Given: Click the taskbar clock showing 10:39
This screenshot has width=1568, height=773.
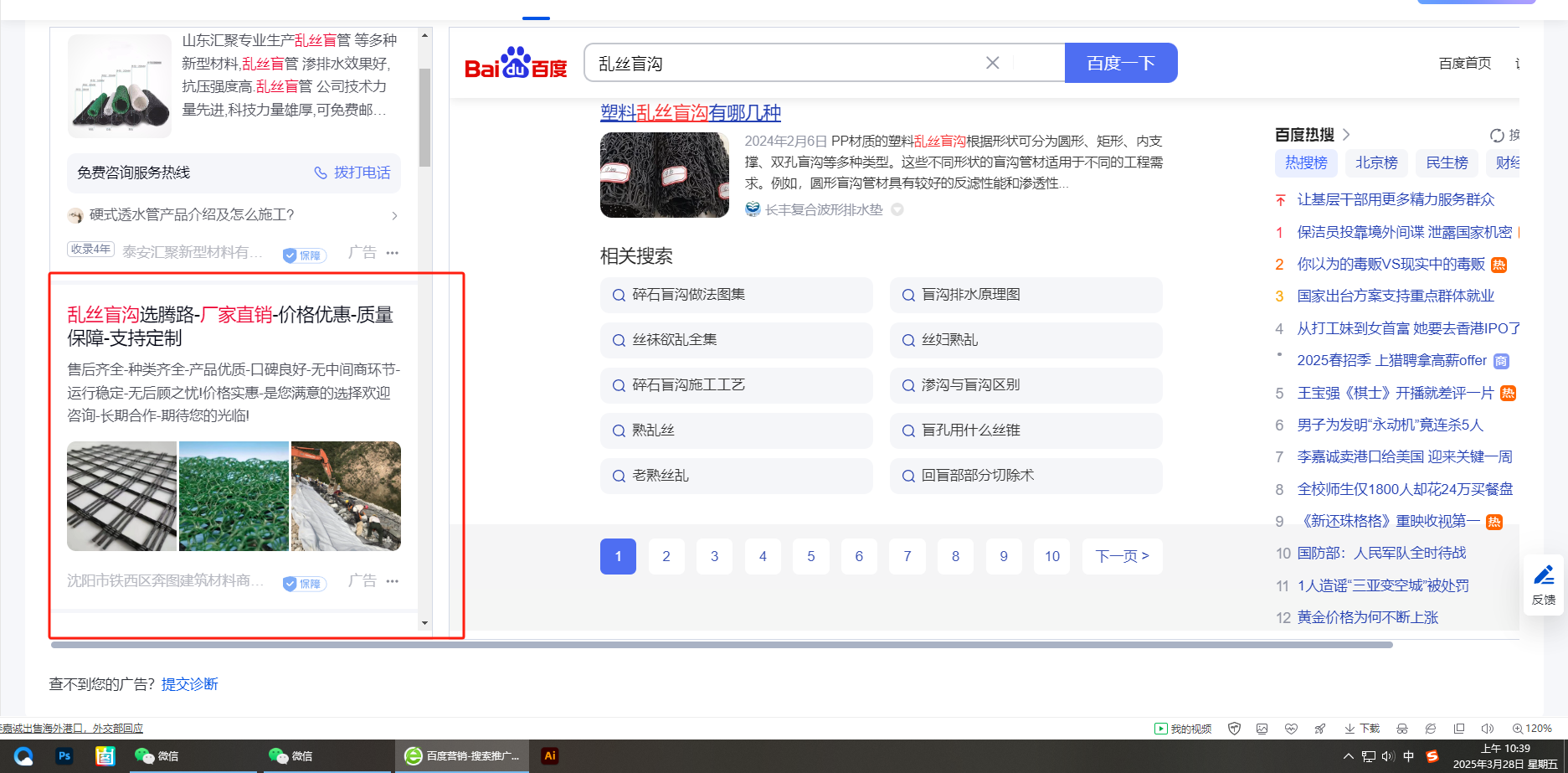Looking at the screenshot, I should click(x=1505, y=756).
